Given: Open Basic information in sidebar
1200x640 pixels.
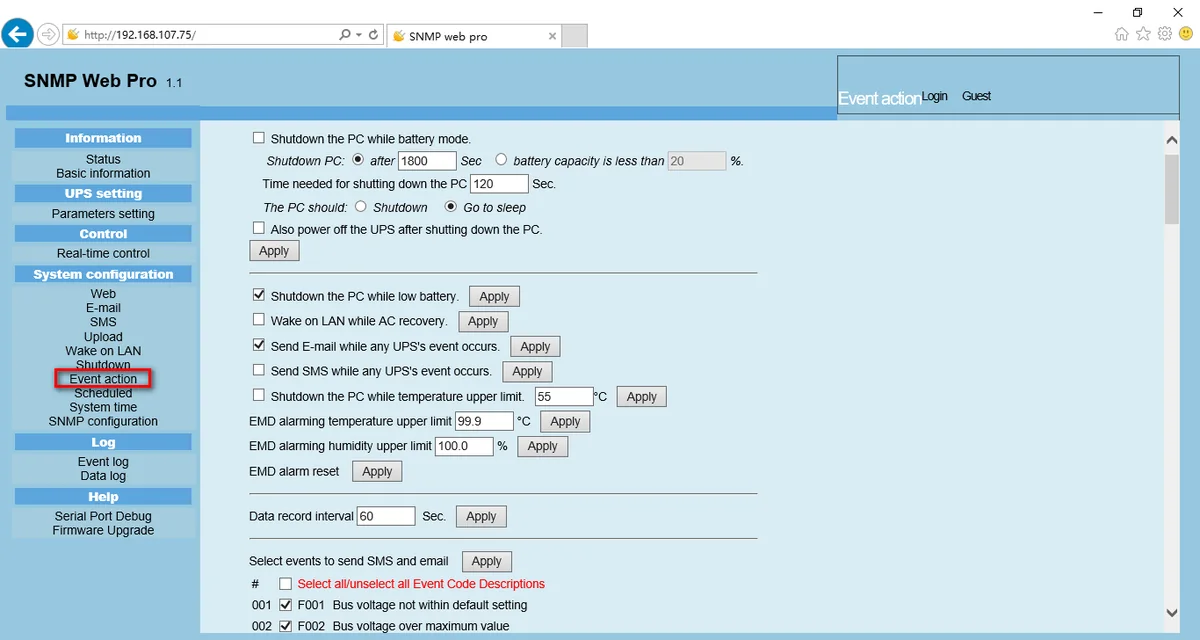Looking at the screenshot, I should click(x=103, y=173).
